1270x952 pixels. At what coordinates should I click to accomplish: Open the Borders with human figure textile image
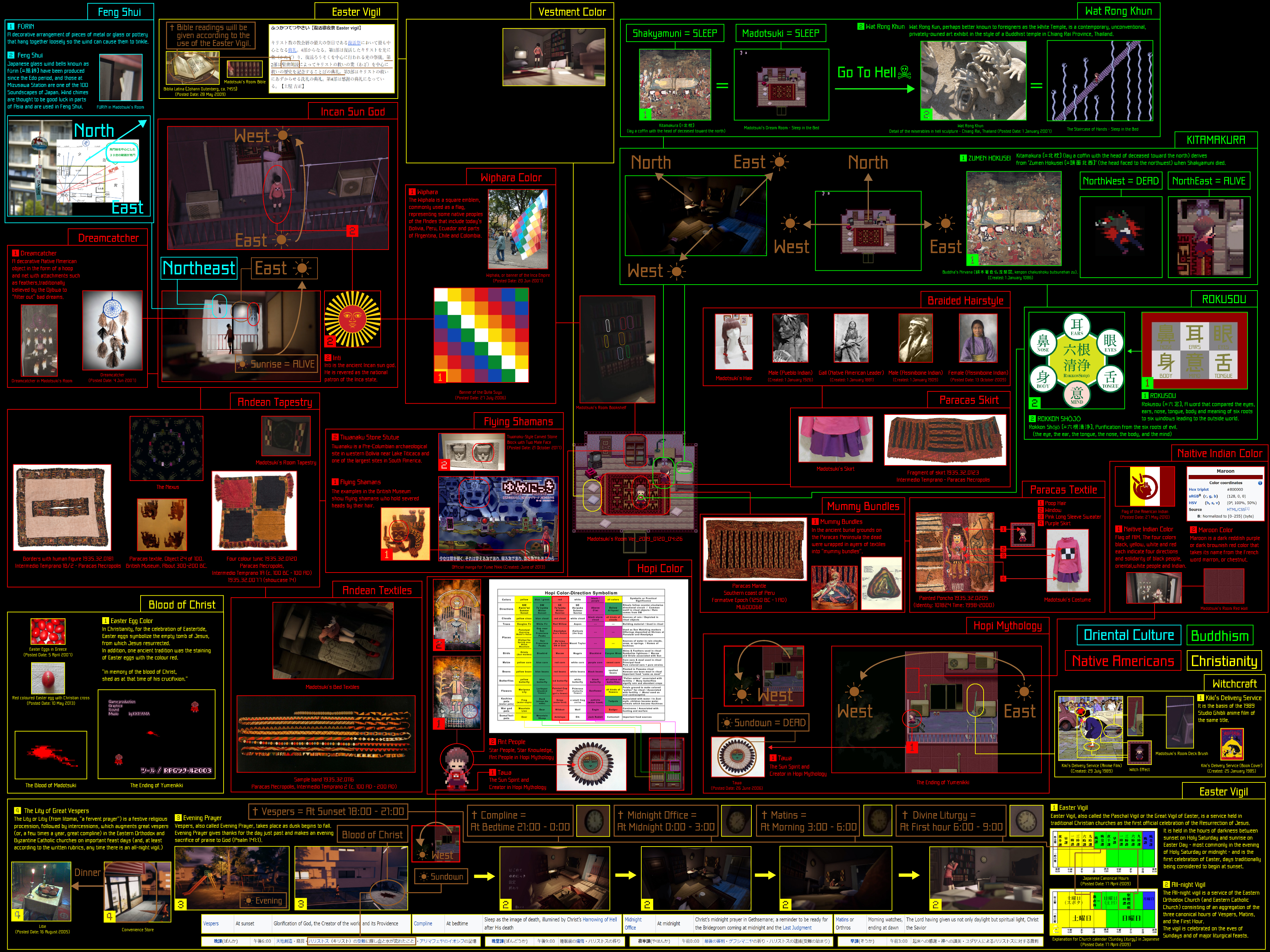(62, 508)
